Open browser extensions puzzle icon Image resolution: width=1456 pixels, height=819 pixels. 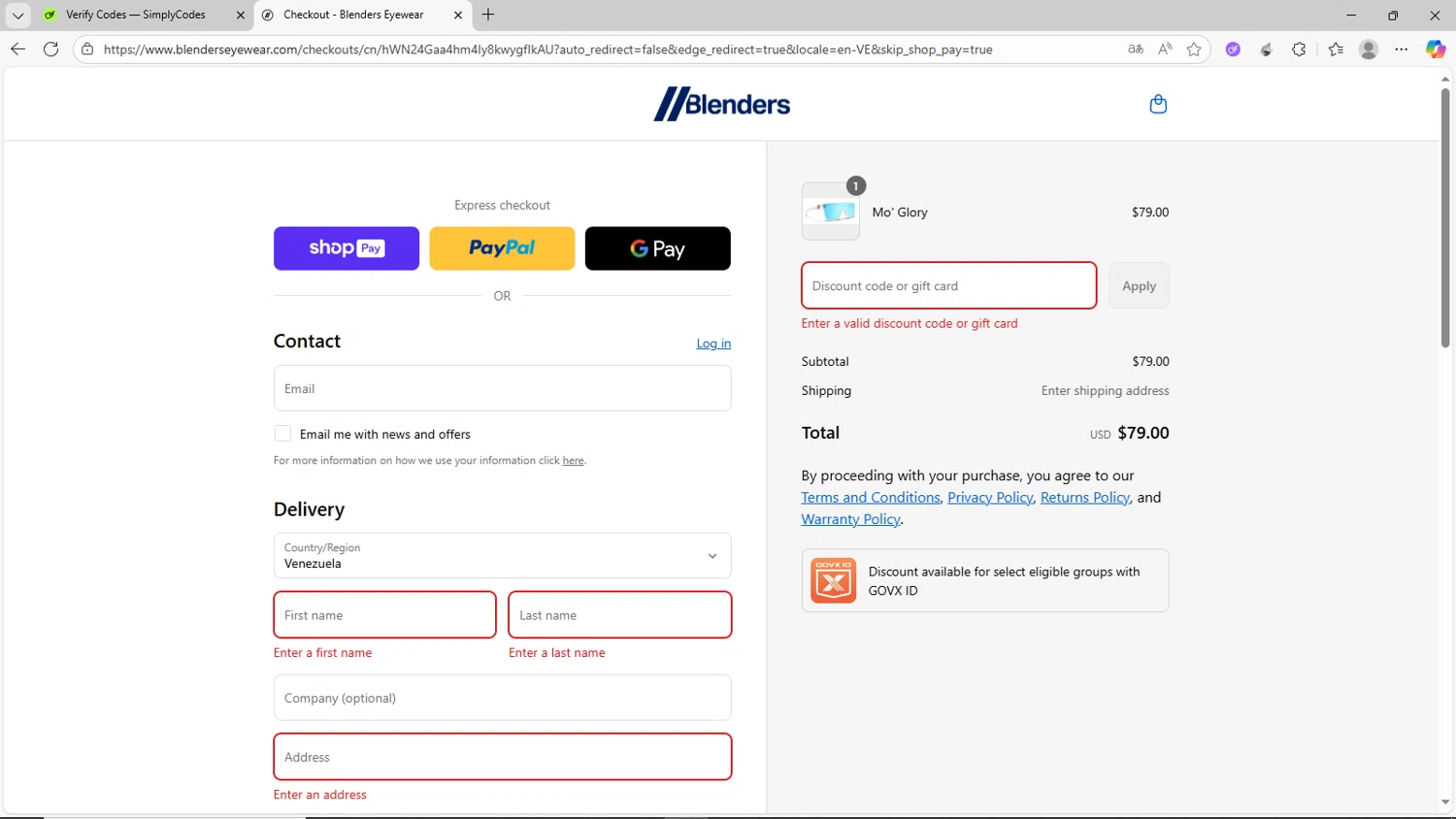pos(1299,49)
